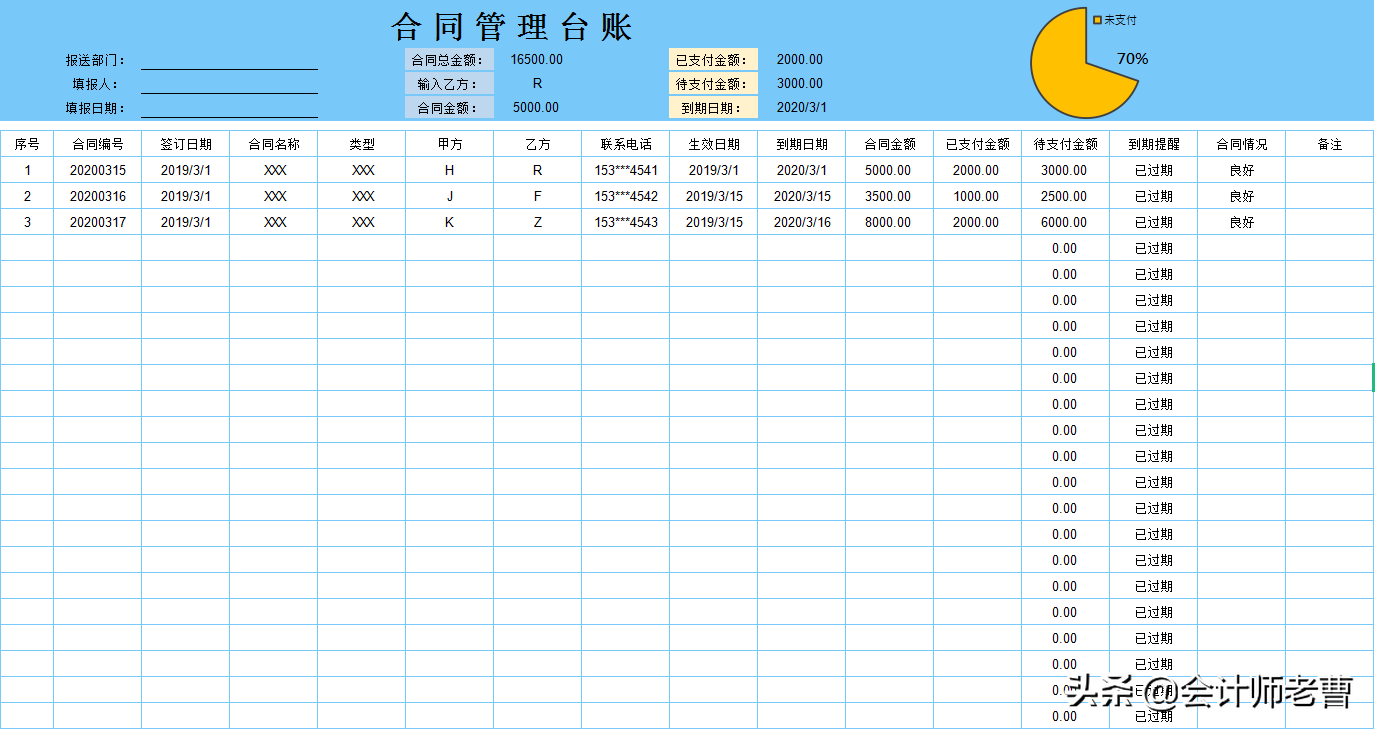This screenshot has width=1375, height=731.
Task: Click the 到期日期 yellow label cell
Action: click(x=712, y=107)
